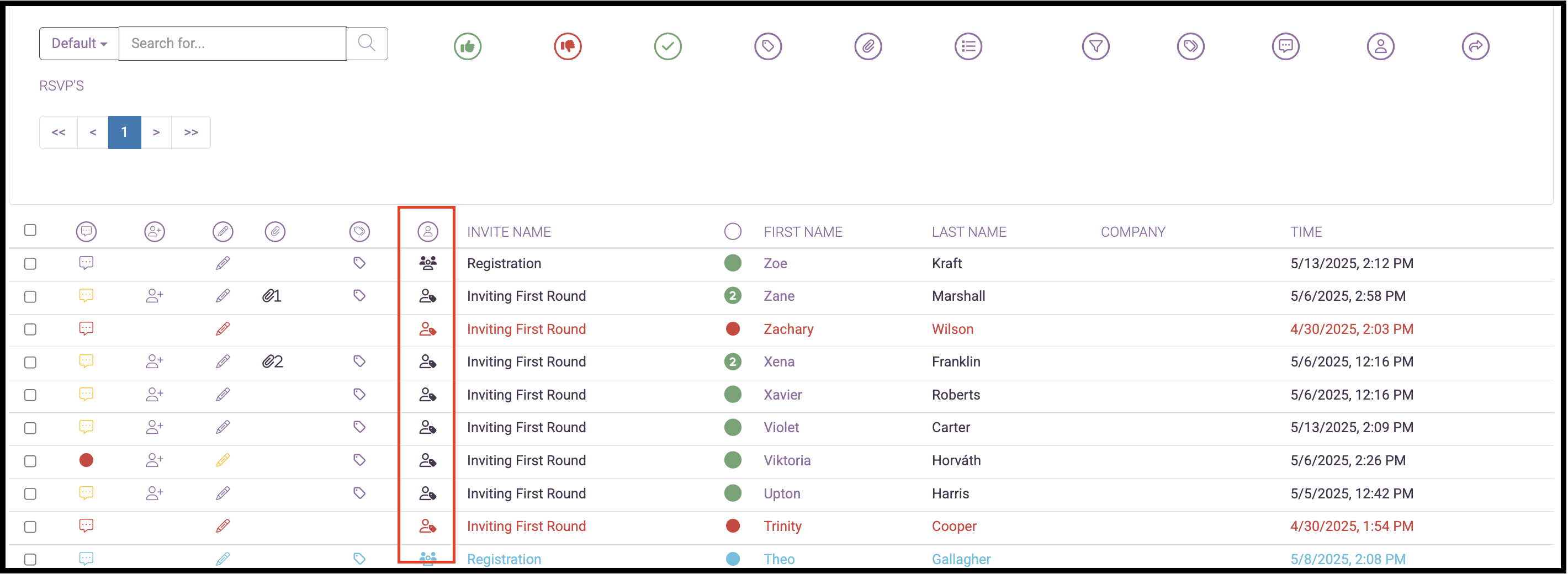This screenshot has width=1568, height=574.
Task: Click the double tags toolbar icon
Action: tap(1190, 46)
